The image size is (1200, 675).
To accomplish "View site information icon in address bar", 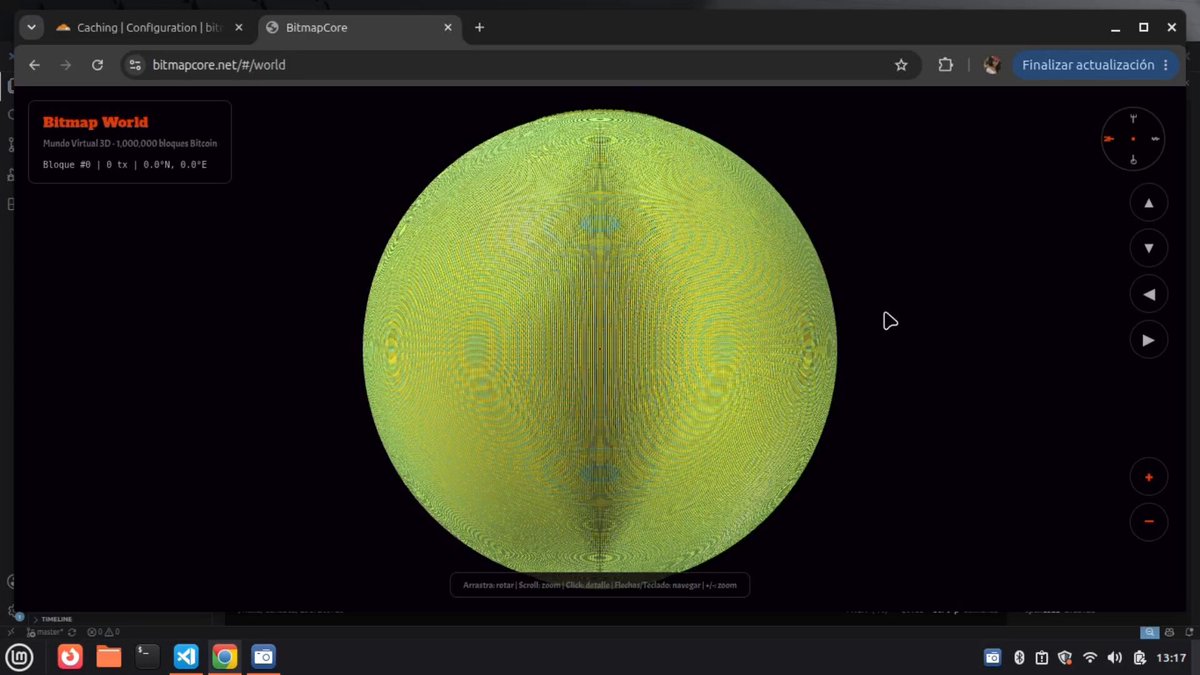I will click(137, 65).
